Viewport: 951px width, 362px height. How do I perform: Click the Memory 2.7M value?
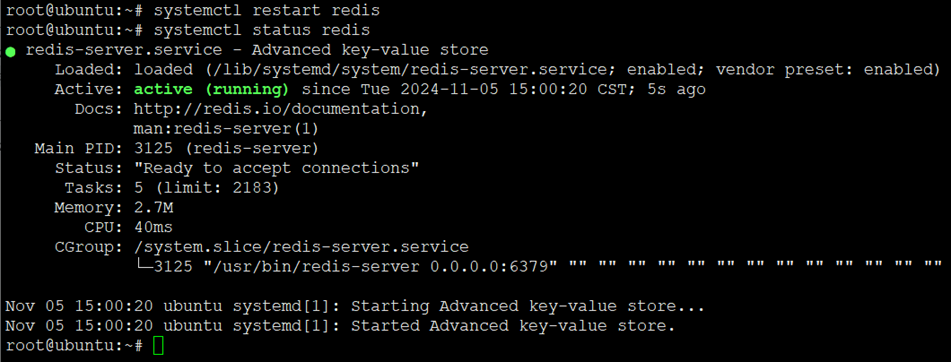point(153,208)
